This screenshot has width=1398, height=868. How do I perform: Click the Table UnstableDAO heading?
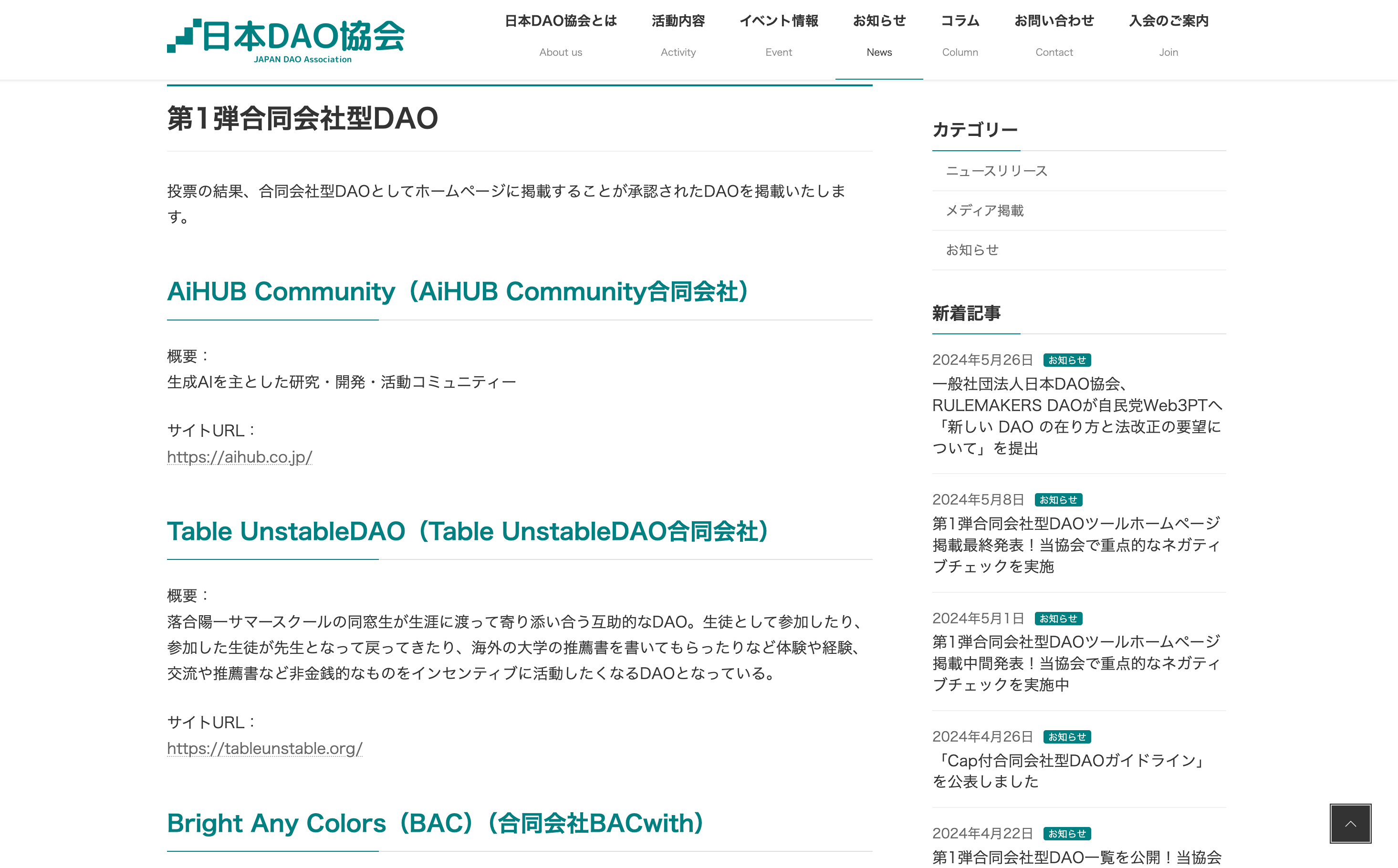click(x=468, y=531)
